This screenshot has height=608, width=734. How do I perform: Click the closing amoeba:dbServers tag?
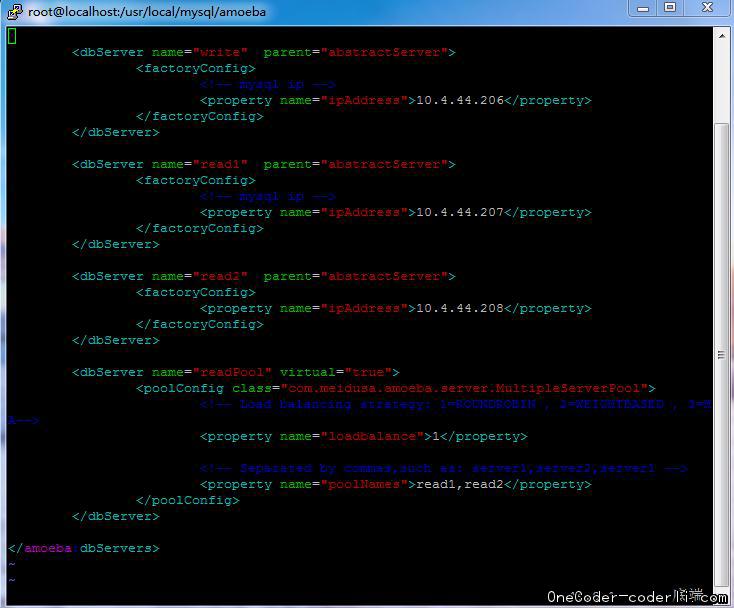click(83, 548)
